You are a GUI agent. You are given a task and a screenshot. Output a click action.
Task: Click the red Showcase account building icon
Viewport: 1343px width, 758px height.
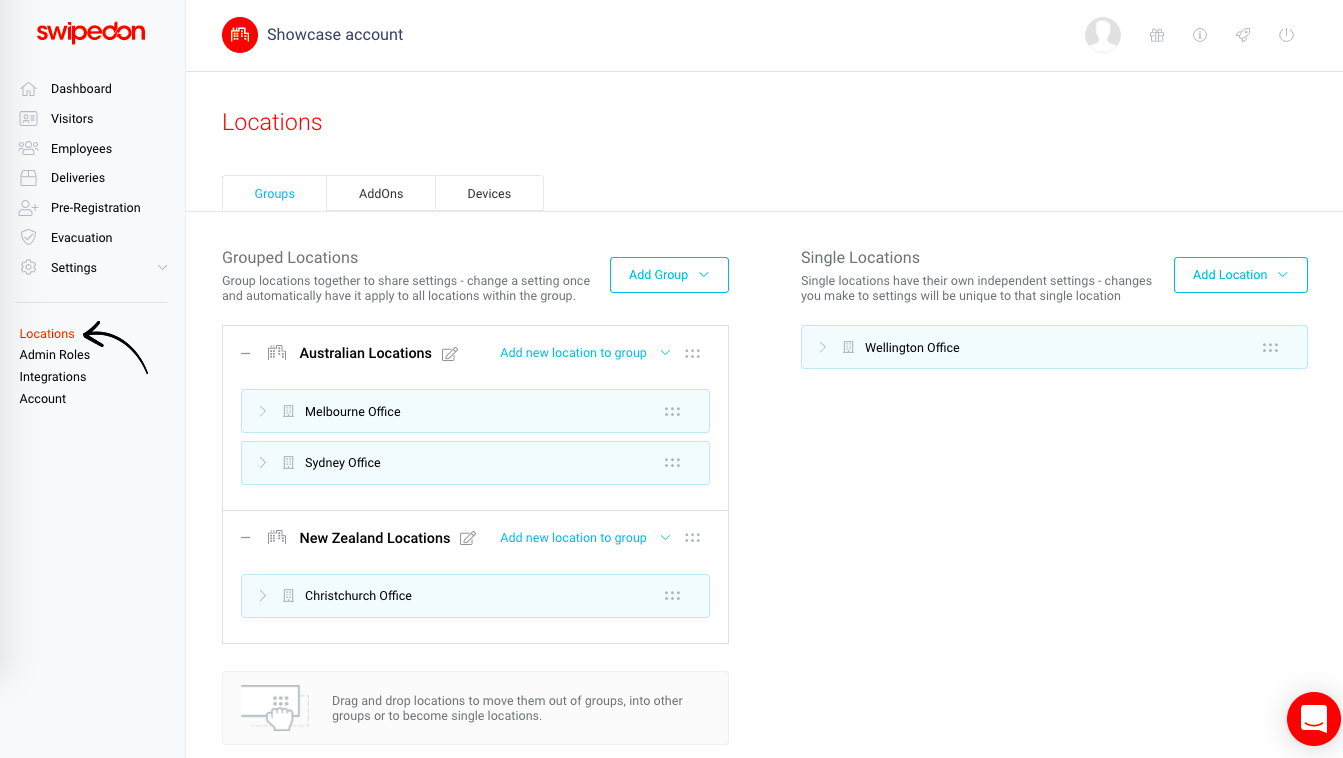pos(240,35)
